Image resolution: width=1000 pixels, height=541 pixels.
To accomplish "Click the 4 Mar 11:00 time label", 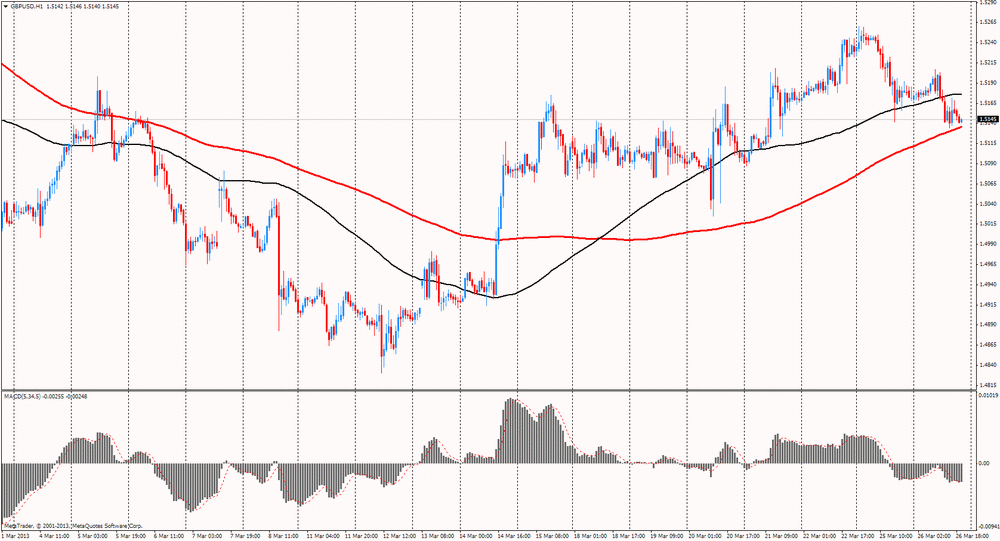I will (x=53, y=537).
